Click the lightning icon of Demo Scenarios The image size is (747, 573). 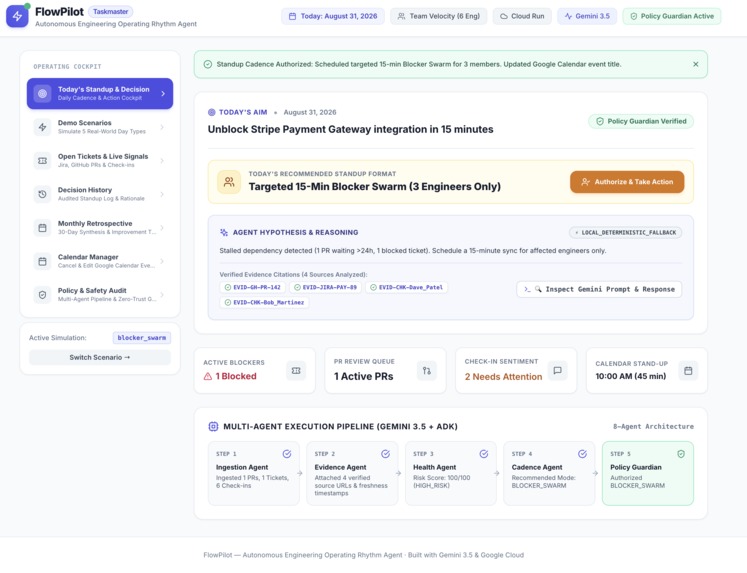coord(42,127)
